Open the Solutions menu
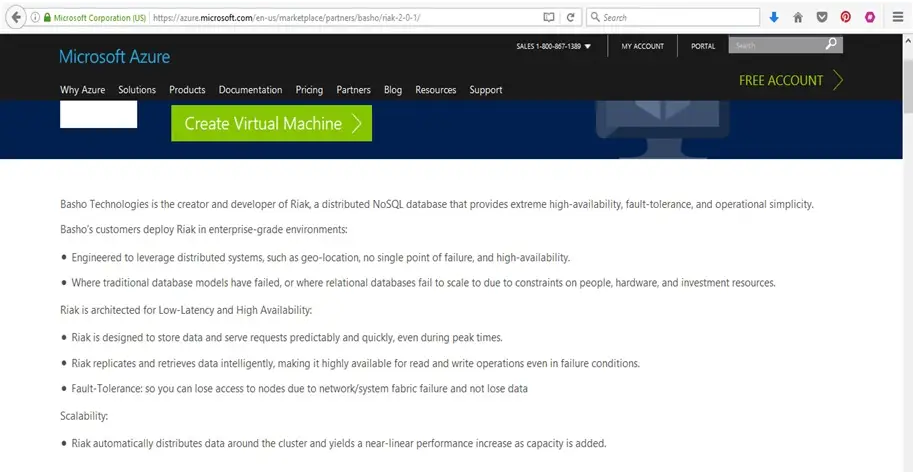 click(137, 90)
